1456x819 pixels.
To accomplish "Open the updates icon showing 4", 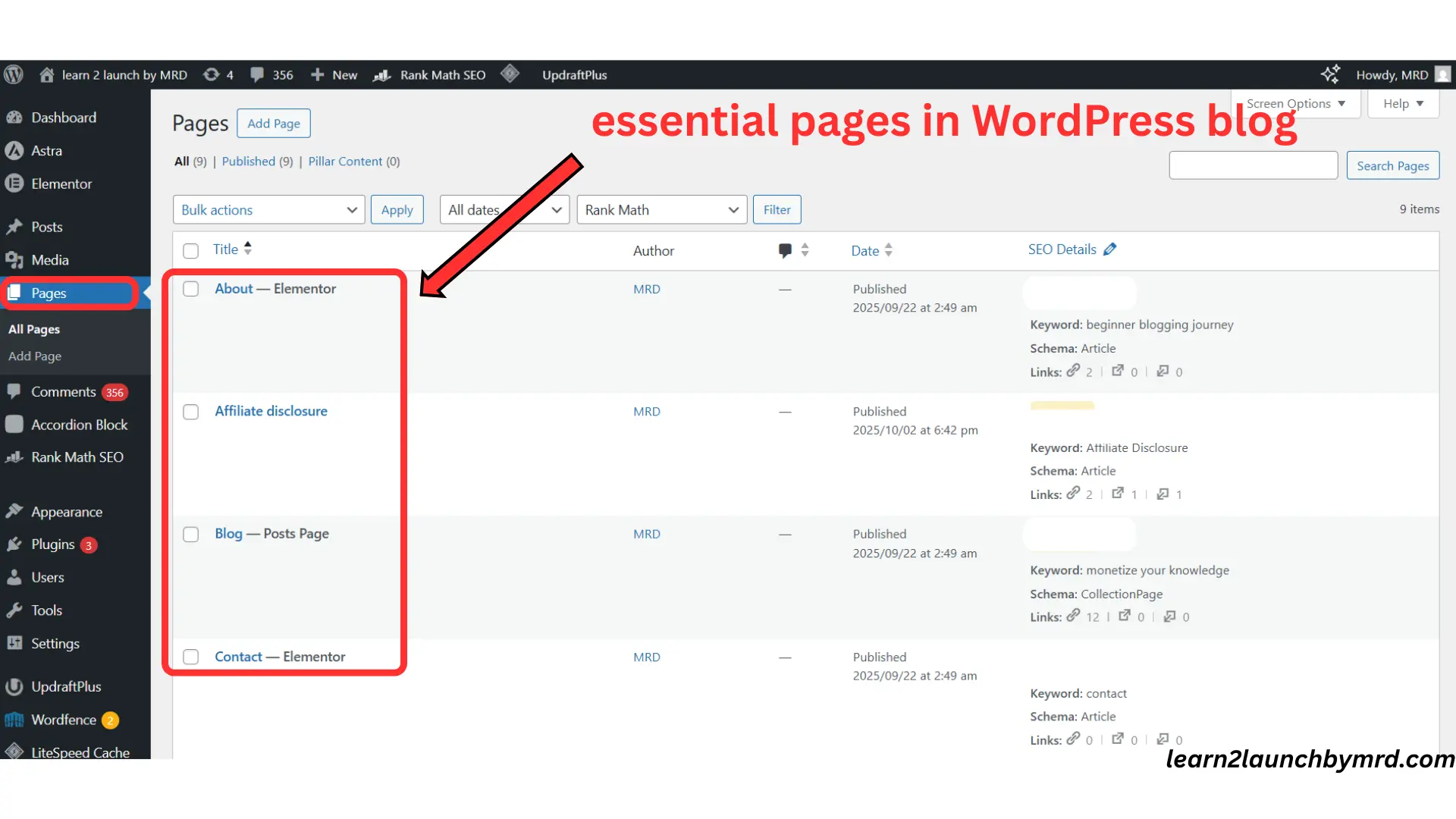I will coord(212,74).
